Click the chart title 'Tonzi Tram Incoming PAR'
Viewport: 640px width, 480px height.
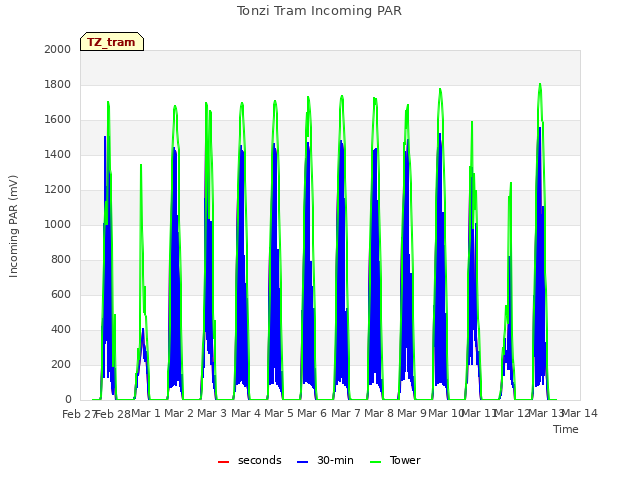pos(319,11)
